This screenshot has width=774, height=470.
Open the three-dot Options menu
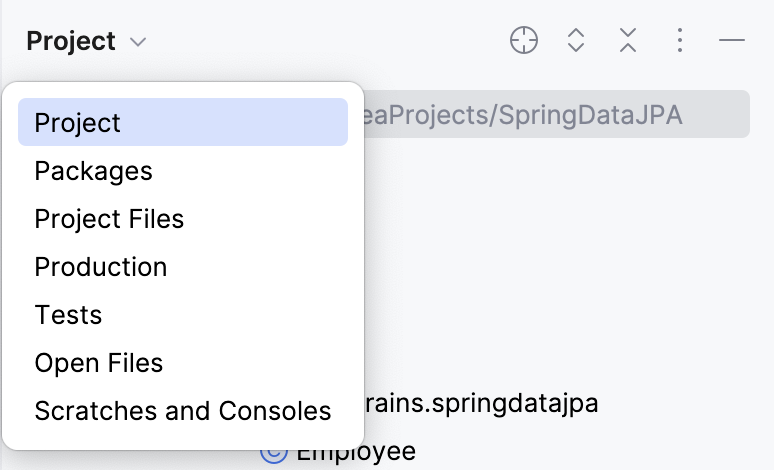(680, 41)
